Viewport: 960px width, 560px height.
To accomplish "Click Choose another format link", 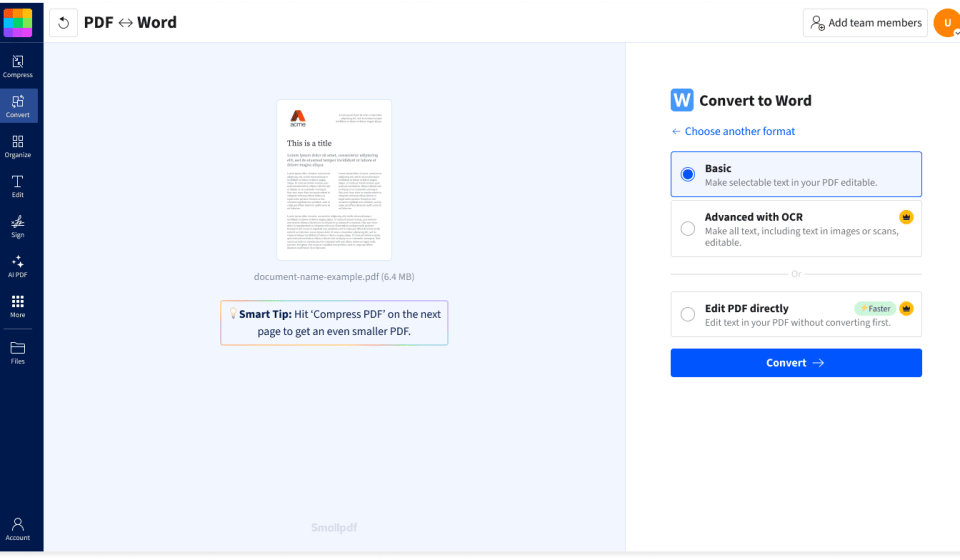I will [733, 131].
